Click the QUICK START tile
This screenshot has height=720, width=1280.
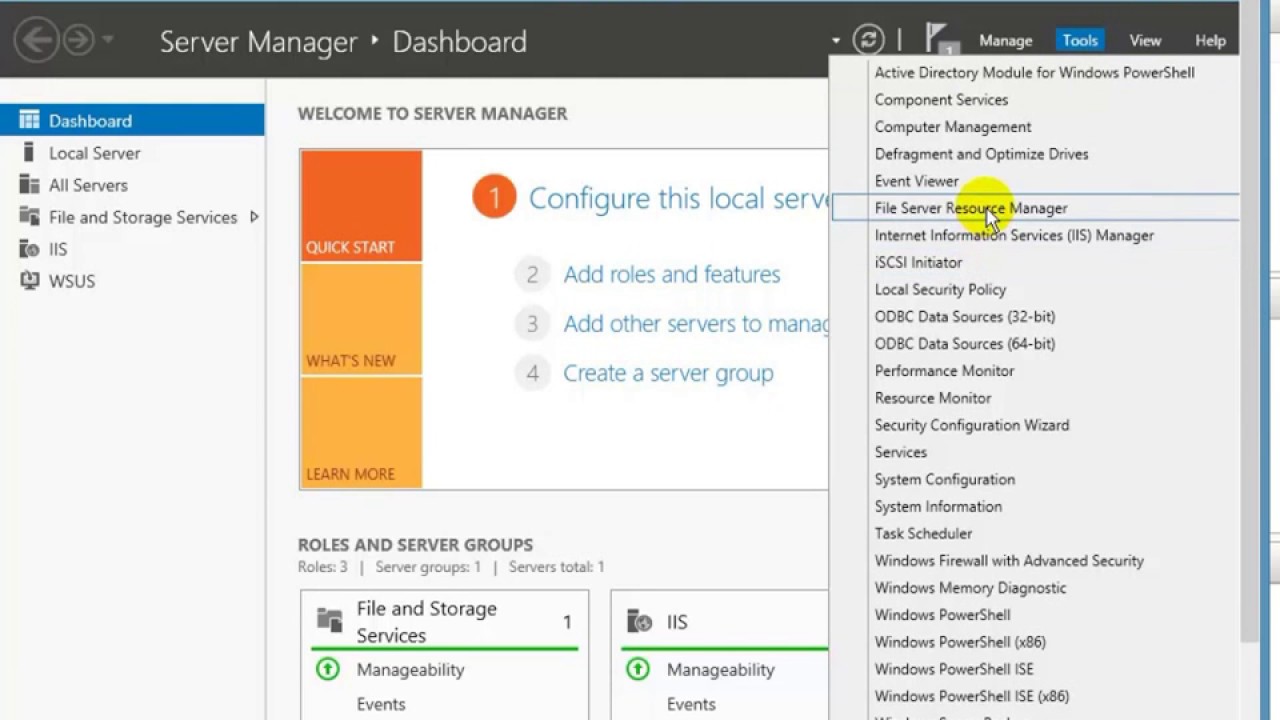(x=361, y=206)
